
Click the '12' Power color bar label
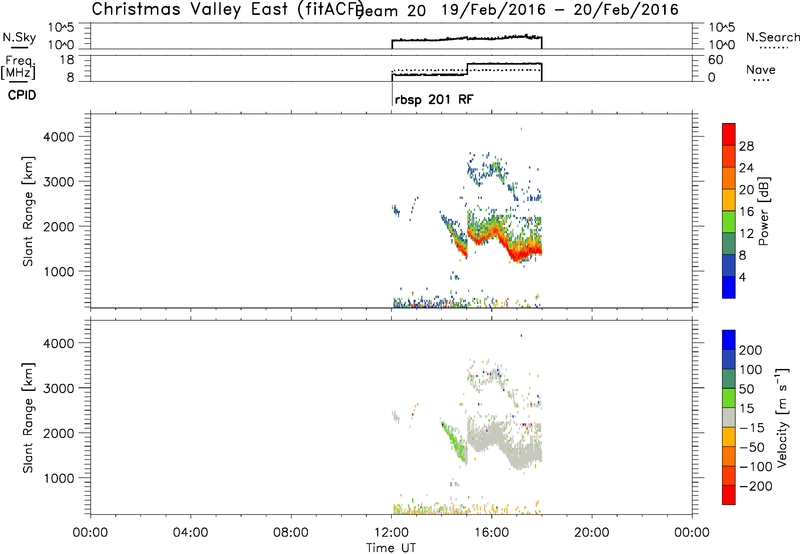coord(746,234)
